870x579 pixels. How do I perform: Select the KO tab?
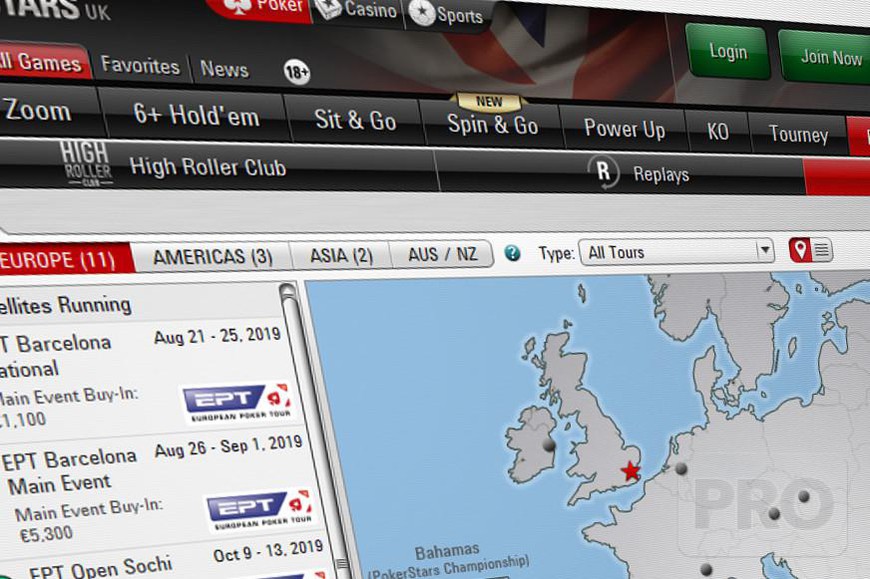tap(717, 132)
